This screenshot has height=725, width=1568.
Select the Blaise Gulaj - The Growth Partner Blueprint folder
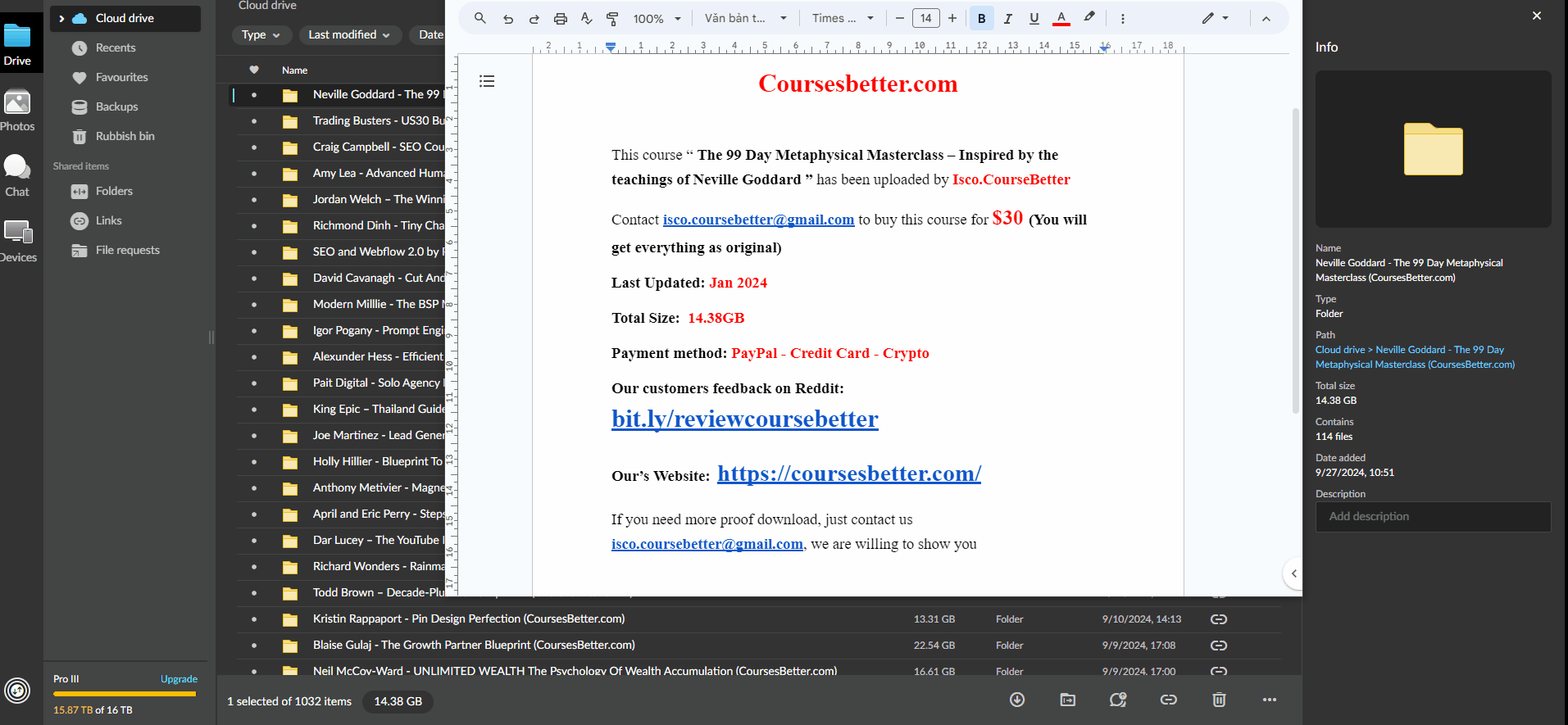pos(474,646)
